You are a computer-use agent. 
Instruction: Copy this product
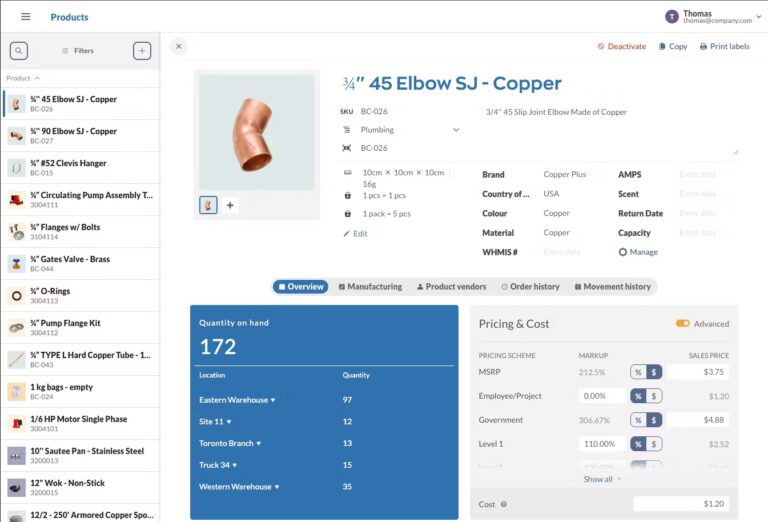(673, 46)
